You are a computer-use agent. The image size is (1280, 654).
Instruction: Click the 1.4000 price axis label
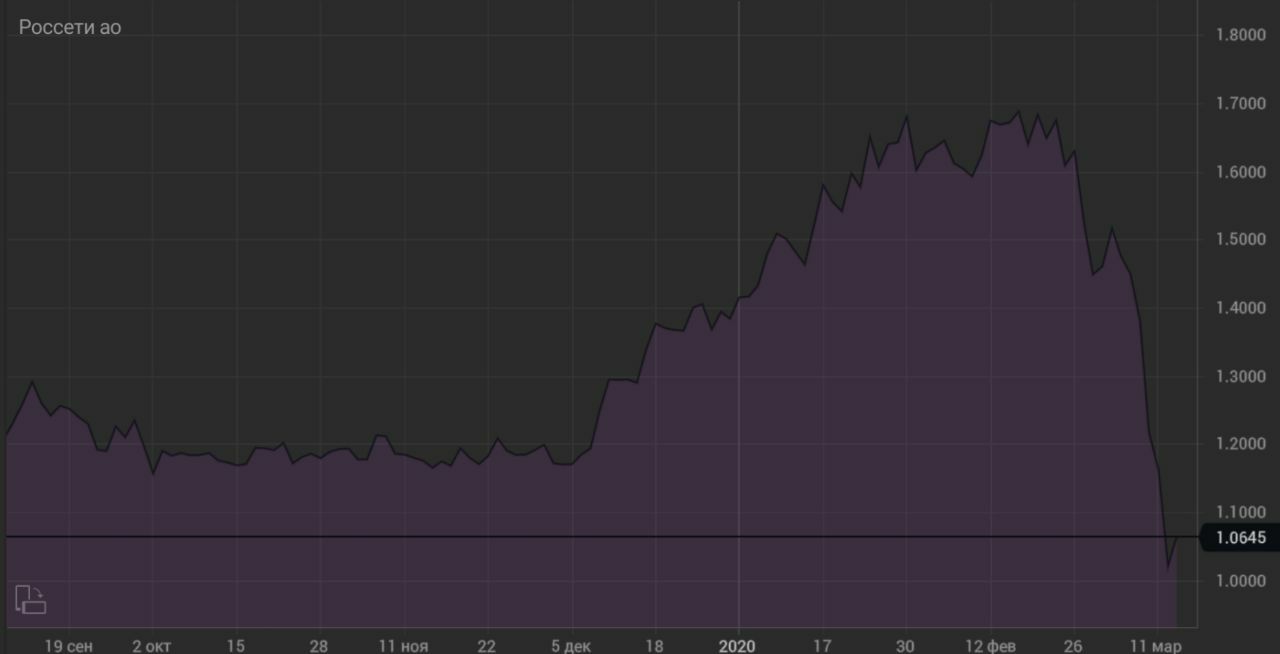[x=1241, y=308]
